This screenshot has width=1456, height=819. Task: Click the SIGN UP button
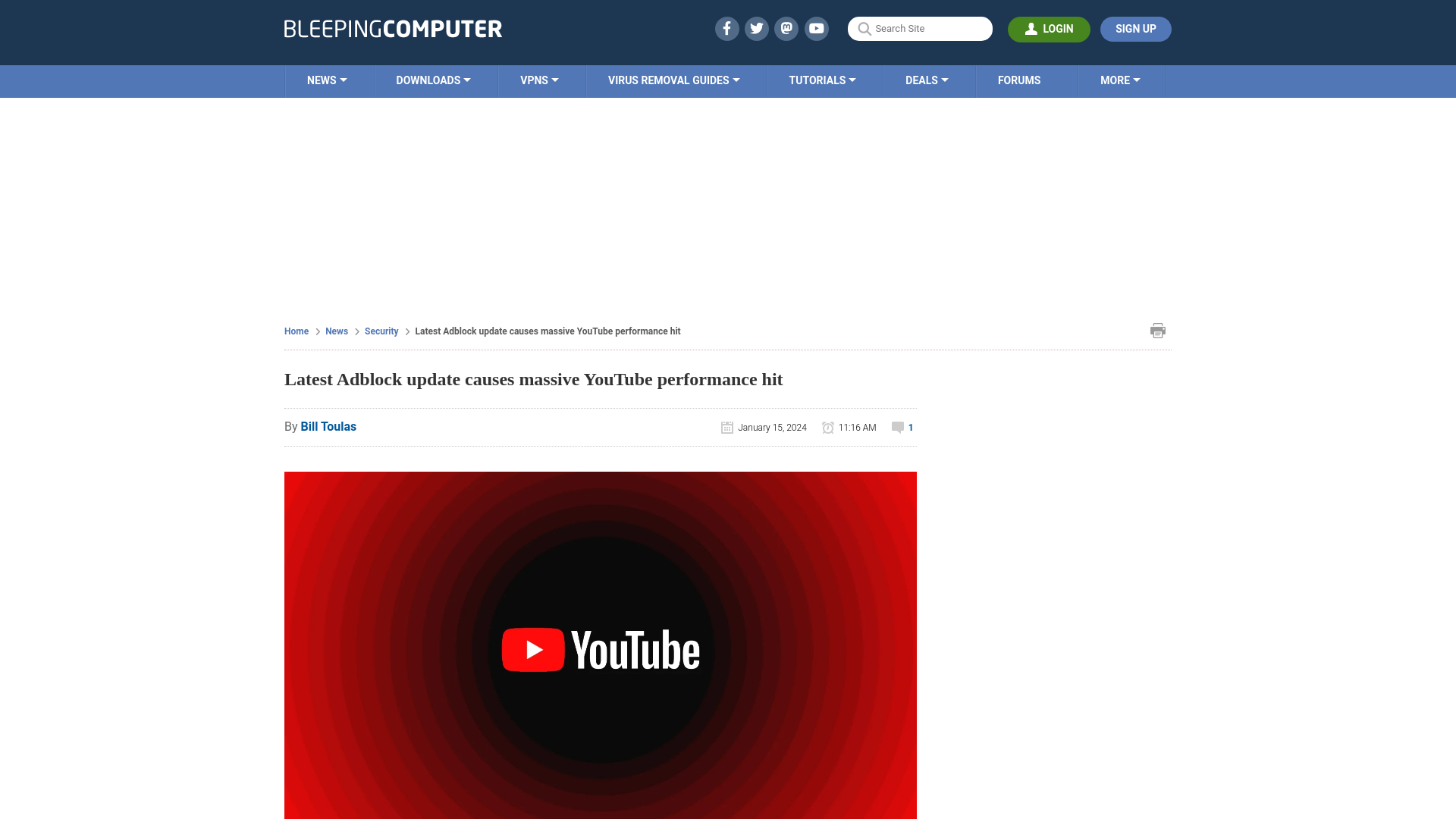pyautogui.click(x=1135, y=28)
